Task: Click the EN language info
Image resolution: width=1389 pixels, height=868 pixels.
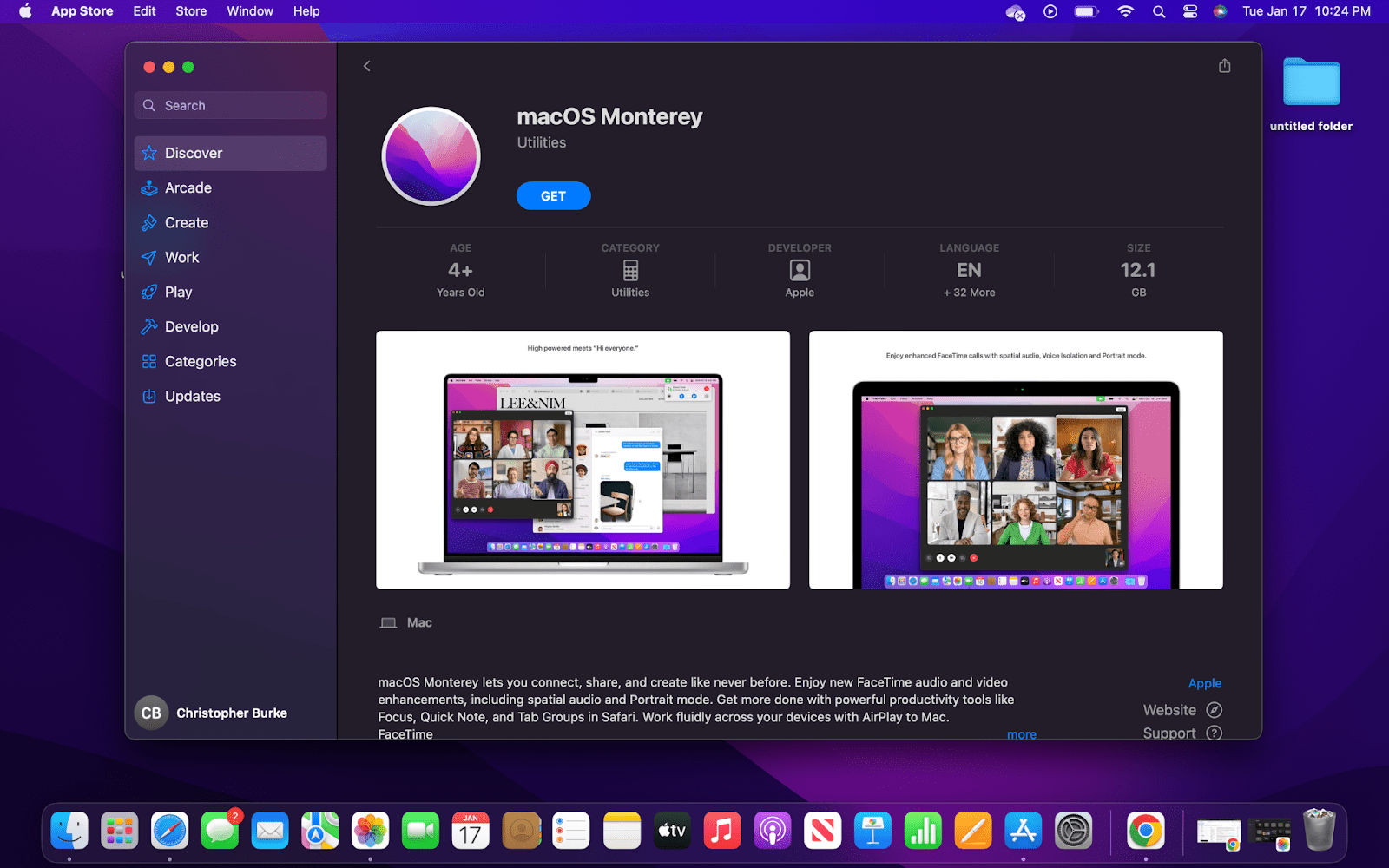Action: [x=969, y=270]
